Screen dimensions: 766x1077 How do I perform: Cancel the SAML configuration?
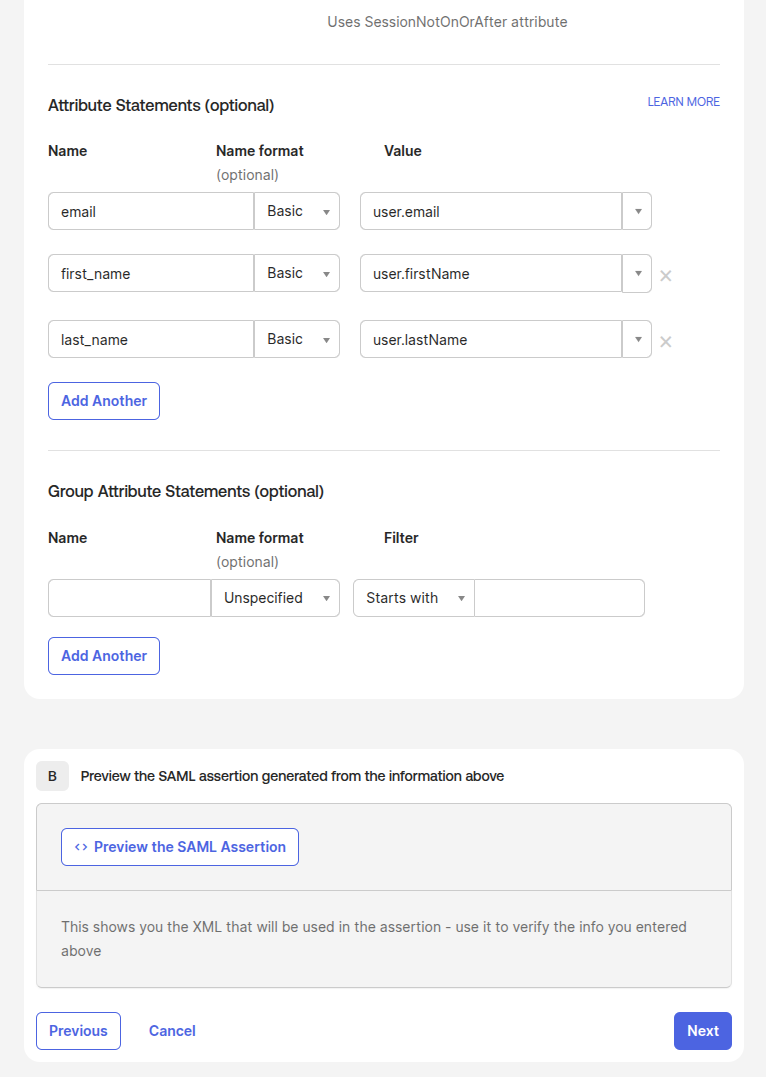[172, 1031]
